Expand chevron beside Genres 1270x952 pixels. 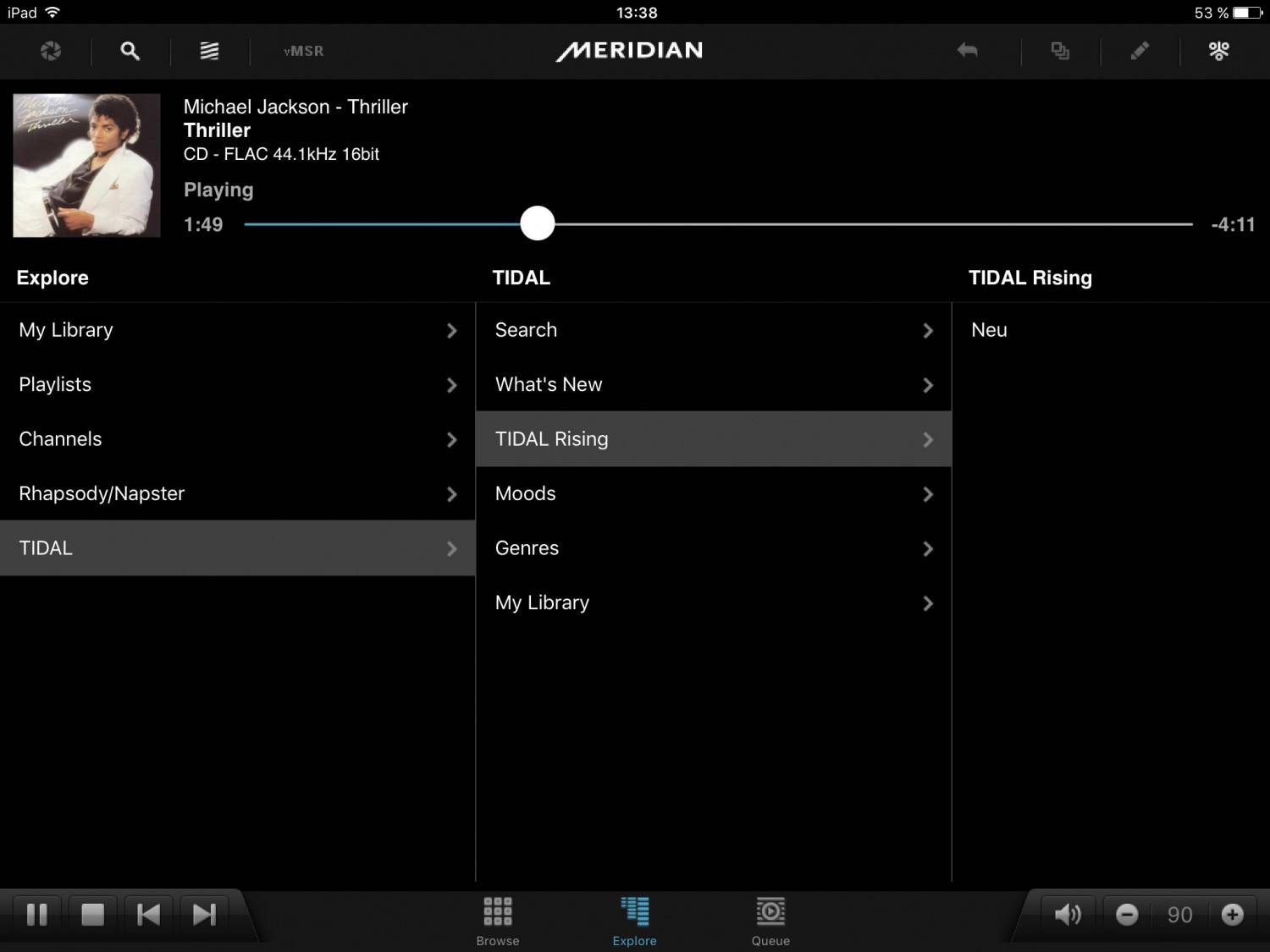point(928,549)
